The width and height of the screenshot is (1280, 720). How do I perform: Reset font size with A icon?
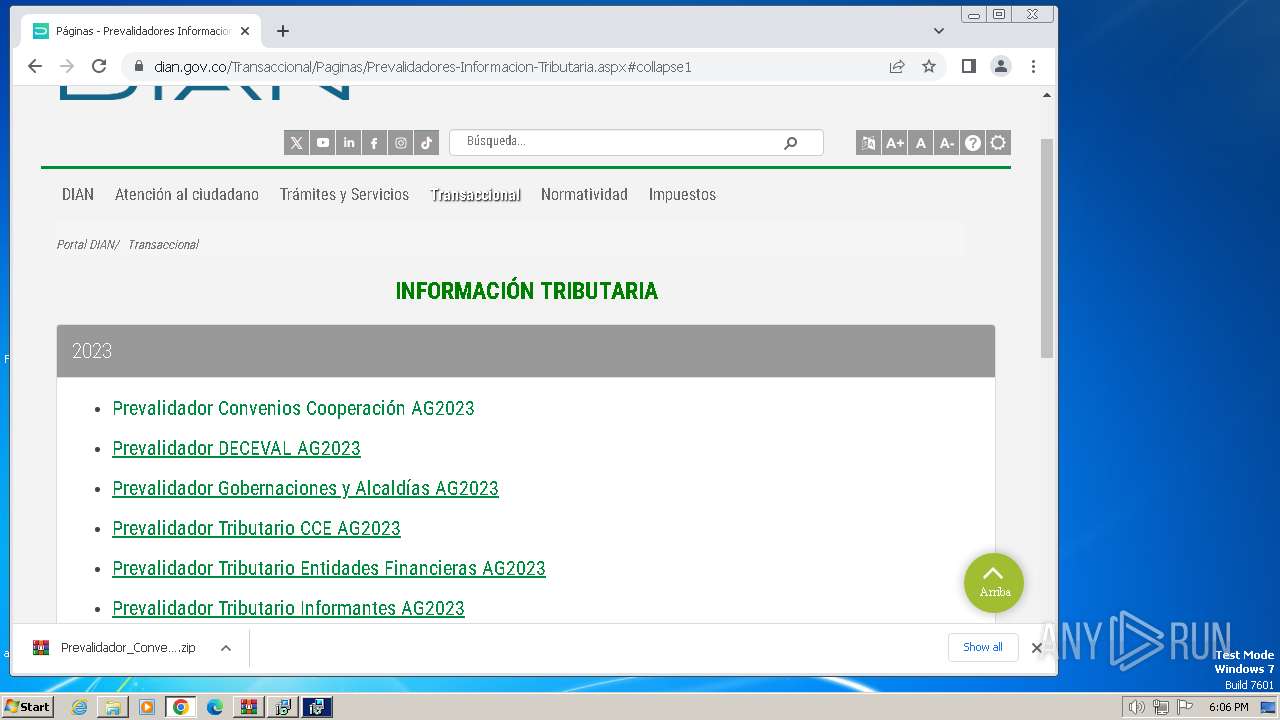point(920,143)
